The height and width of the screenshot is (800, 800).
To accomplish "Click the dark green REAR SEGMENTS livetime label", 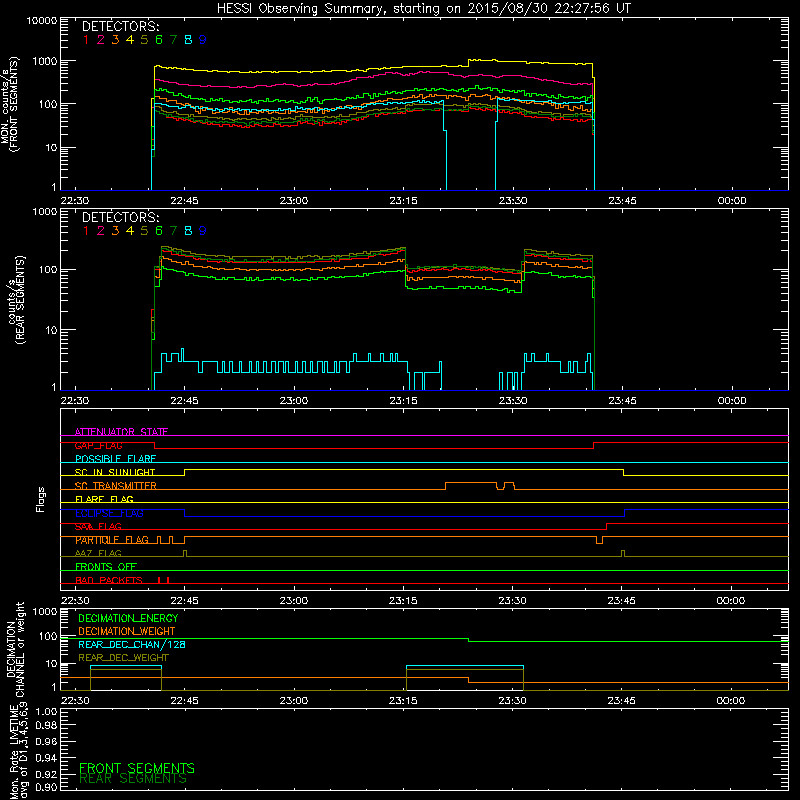I will [133, 779].
